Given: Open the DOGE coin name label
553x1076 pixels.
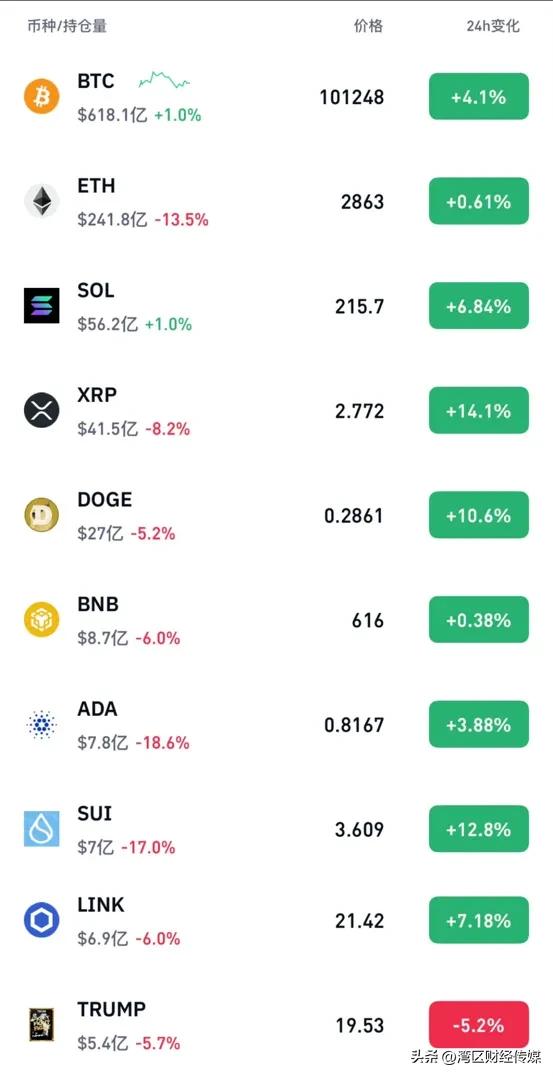Looking at the screenshot, I should (x=104, y=500).
